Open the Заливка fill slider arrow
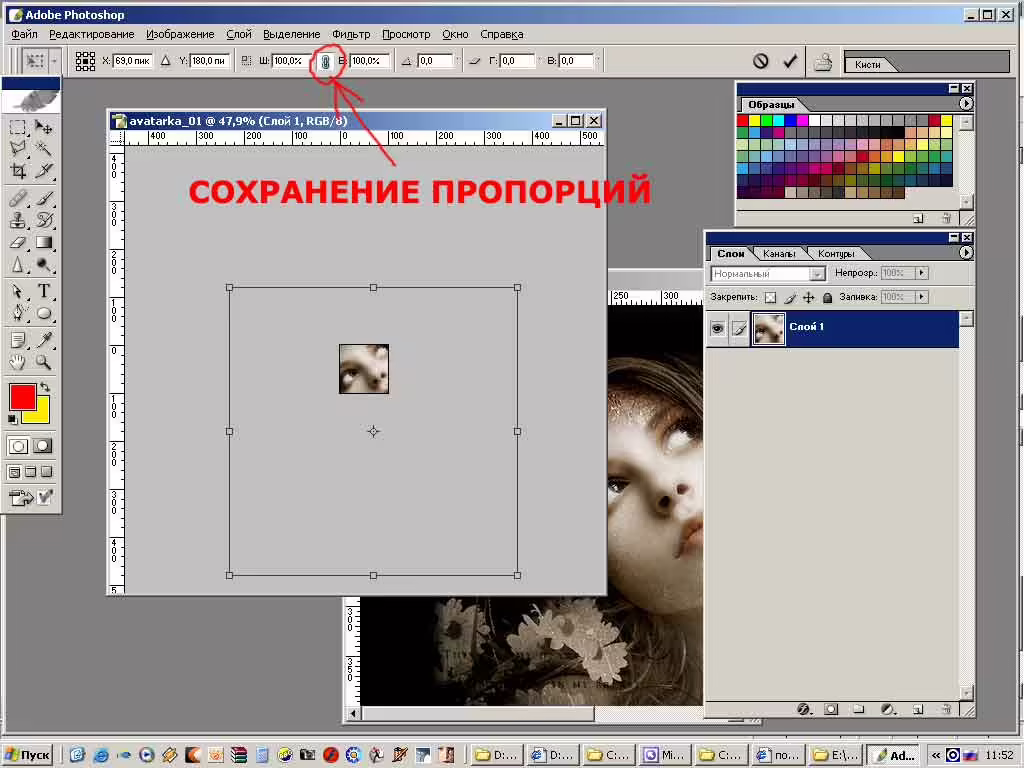 [921, 297]
